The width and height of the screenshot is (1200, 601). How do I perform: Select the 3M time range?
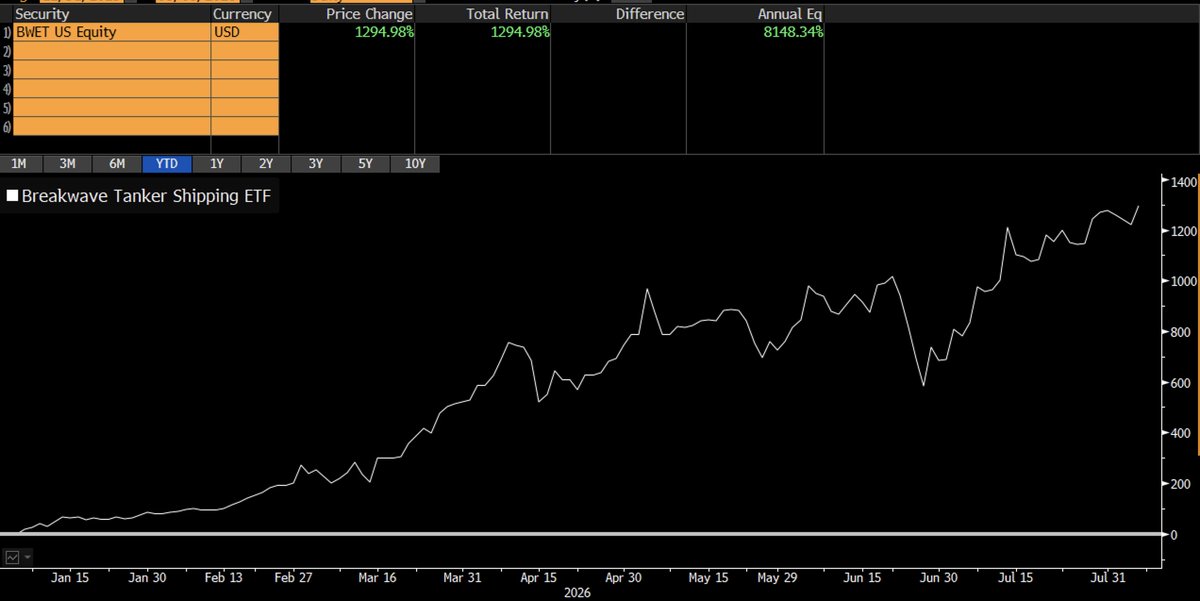(67, 164)
